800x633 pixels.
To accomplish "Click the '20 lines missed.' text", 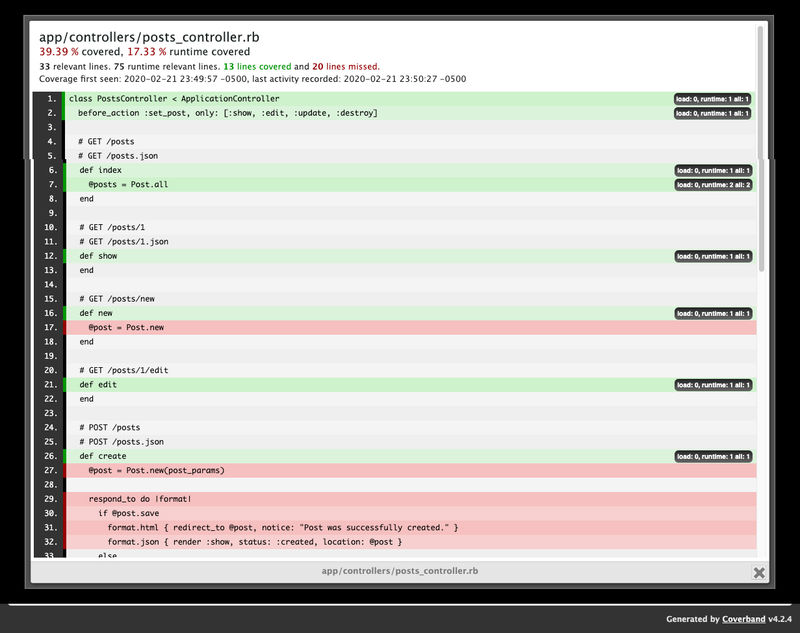I will coord(346,66).
